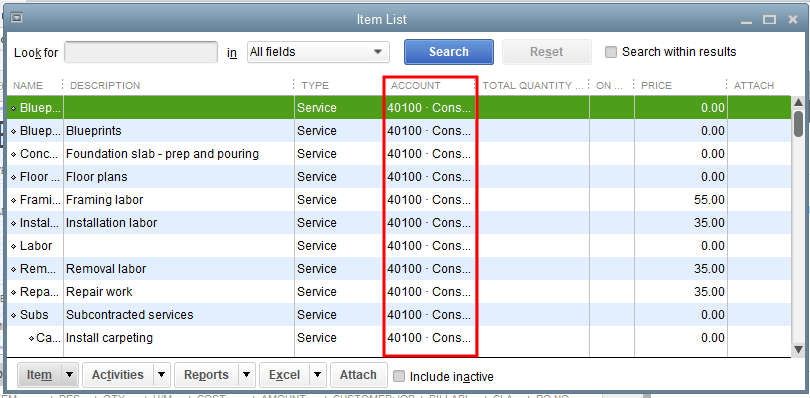Click the ATTACH column header

click(754, 86)
